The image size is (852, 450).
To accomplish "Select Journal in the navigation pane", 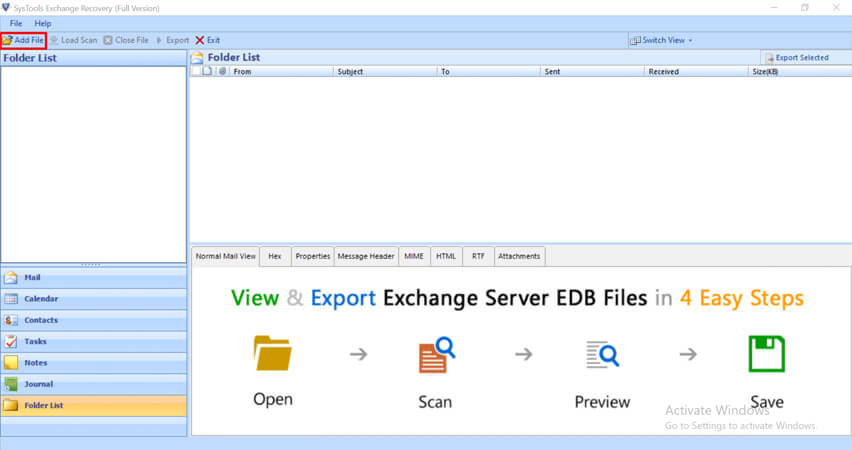I will (93, 384).
